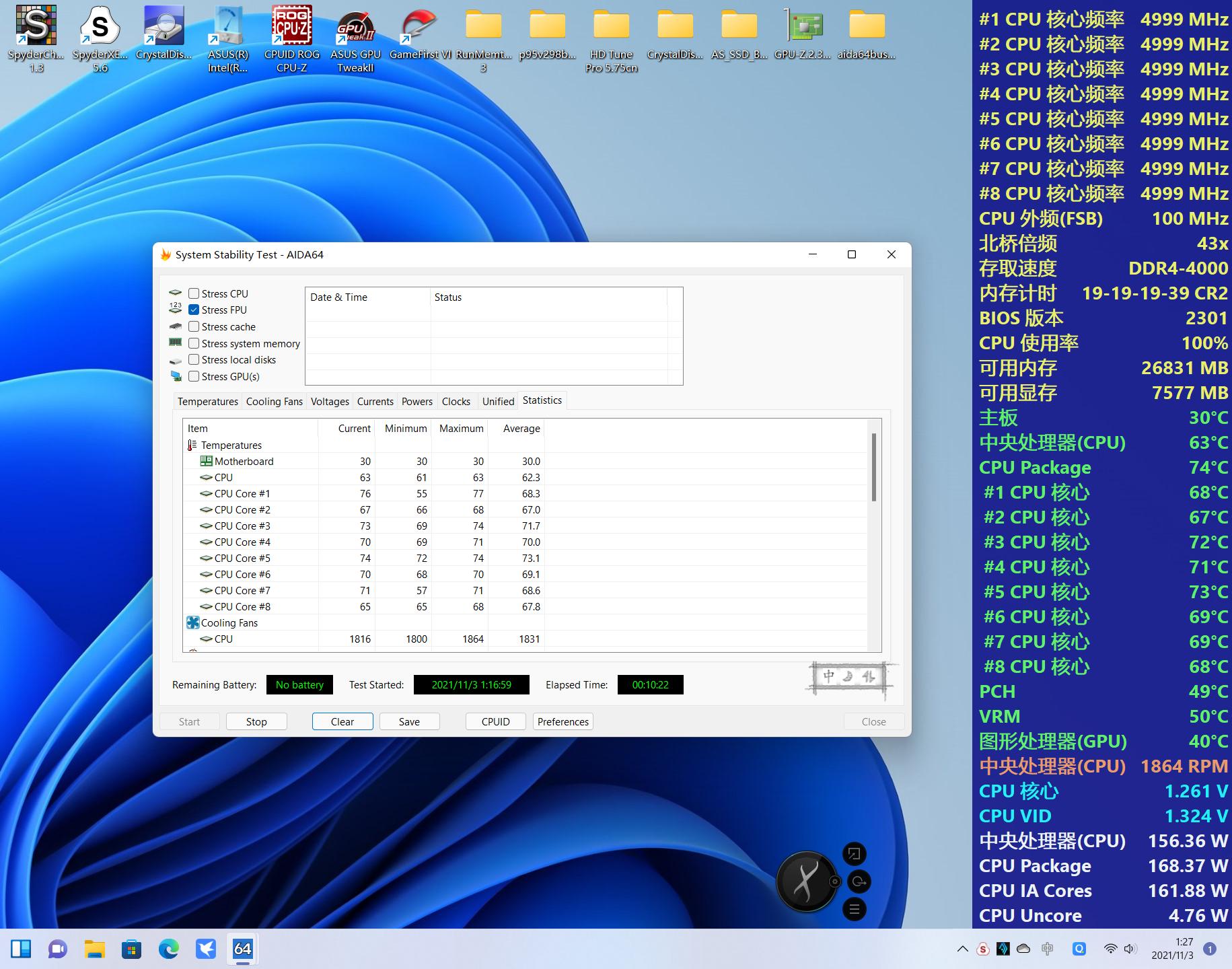Show hidden system tray icons chevron
The image size is (1232, 969).
(x=962, y=949)
